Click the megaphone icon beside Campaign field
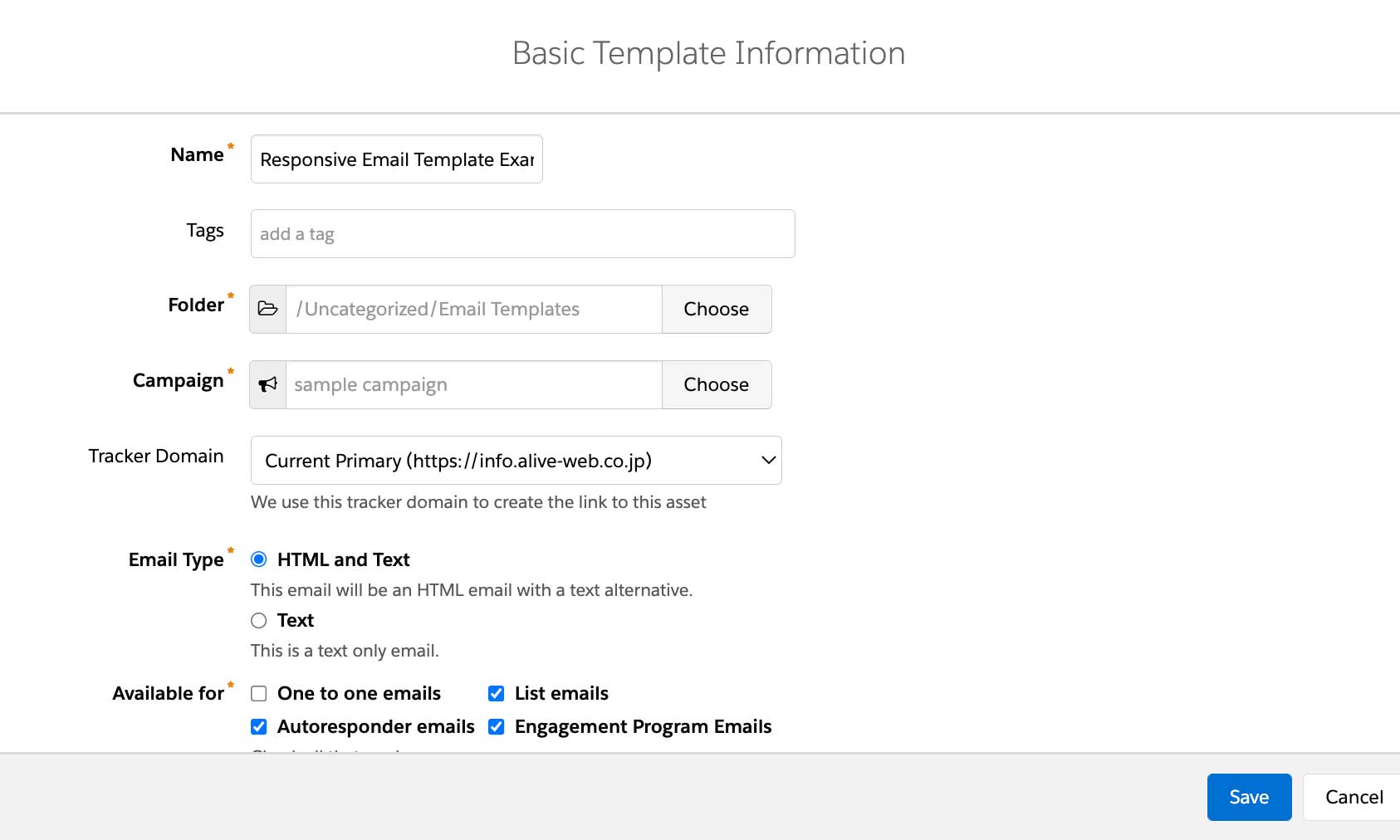Screen dimensions: 1400x840 tap(267, 384)
